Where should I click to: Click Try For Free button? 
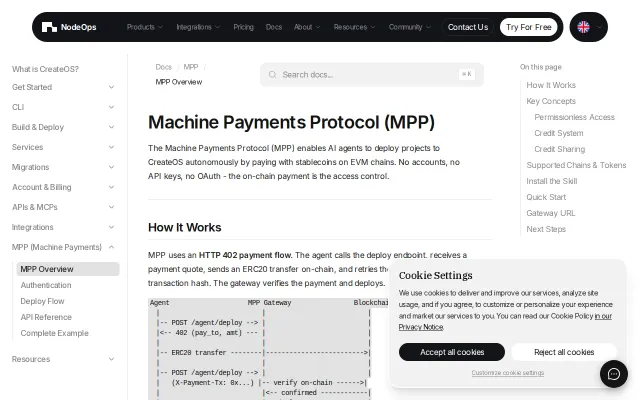click(x=529, y=27)
